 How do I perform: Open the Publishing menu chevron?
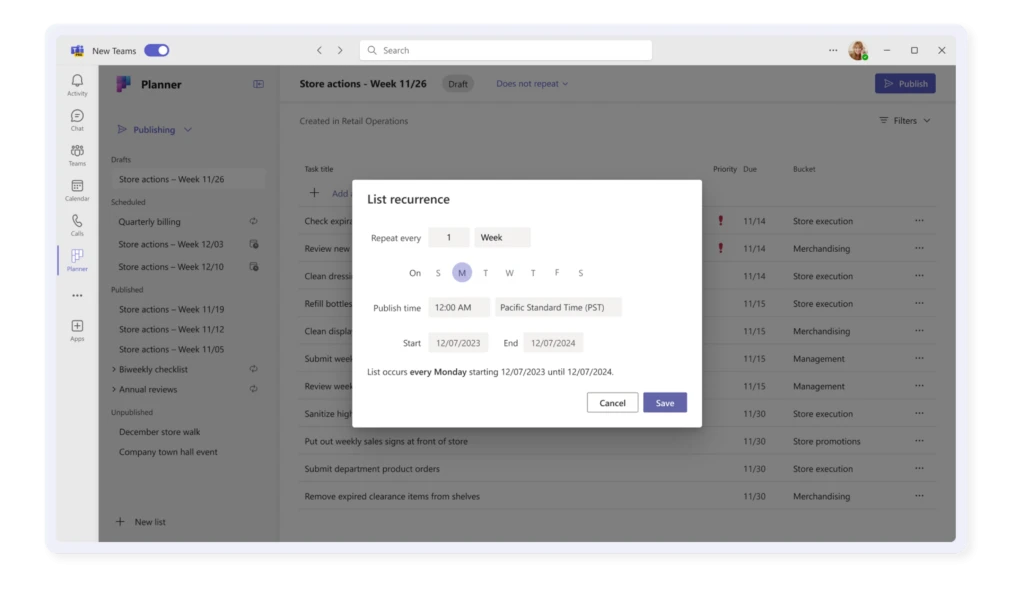click(x=190, y=129)
